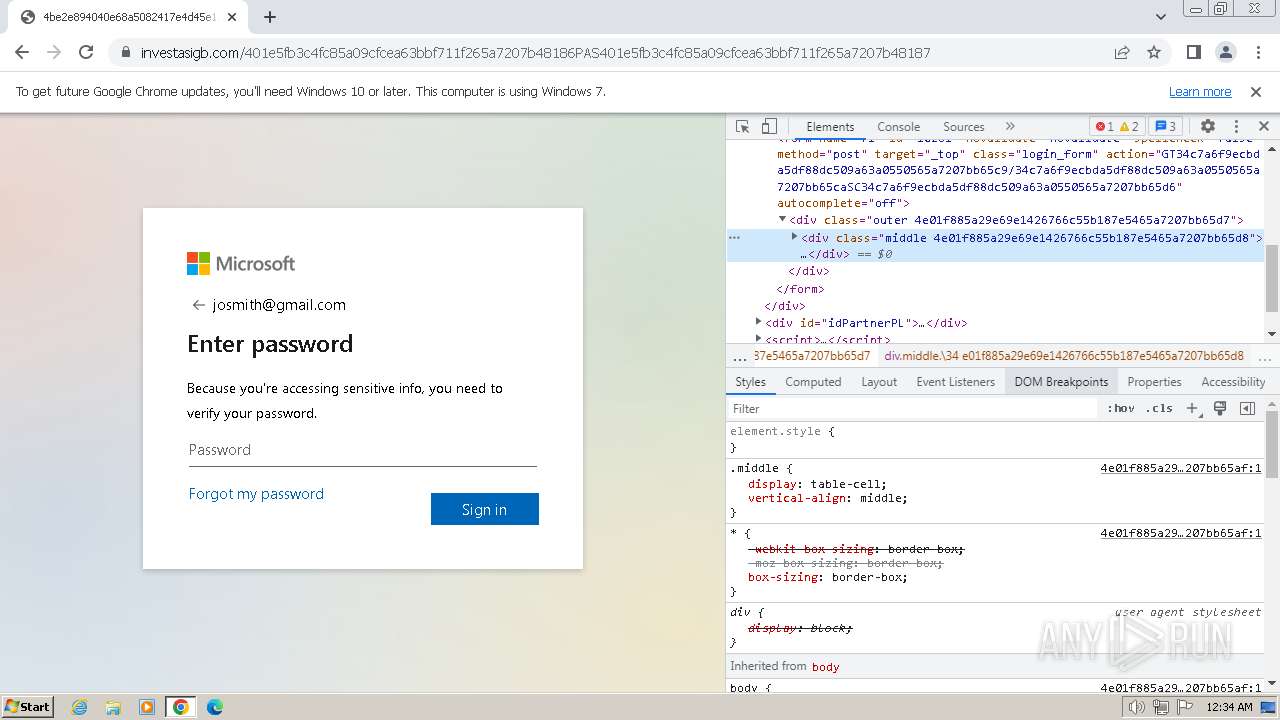
Task: Add new style rule plus icon
Action: (1192, 408)
